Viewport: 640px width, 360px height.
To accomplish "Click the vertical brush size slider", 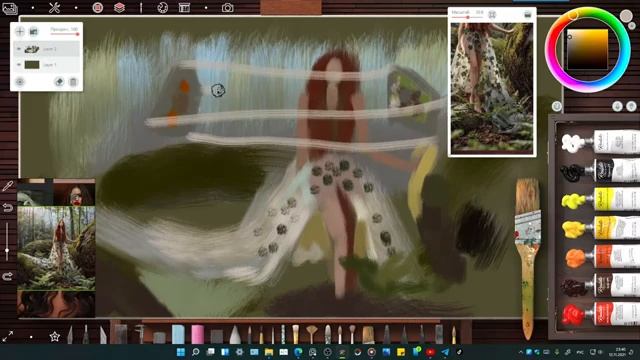I will pyautogui.click(x=7, y=242).
